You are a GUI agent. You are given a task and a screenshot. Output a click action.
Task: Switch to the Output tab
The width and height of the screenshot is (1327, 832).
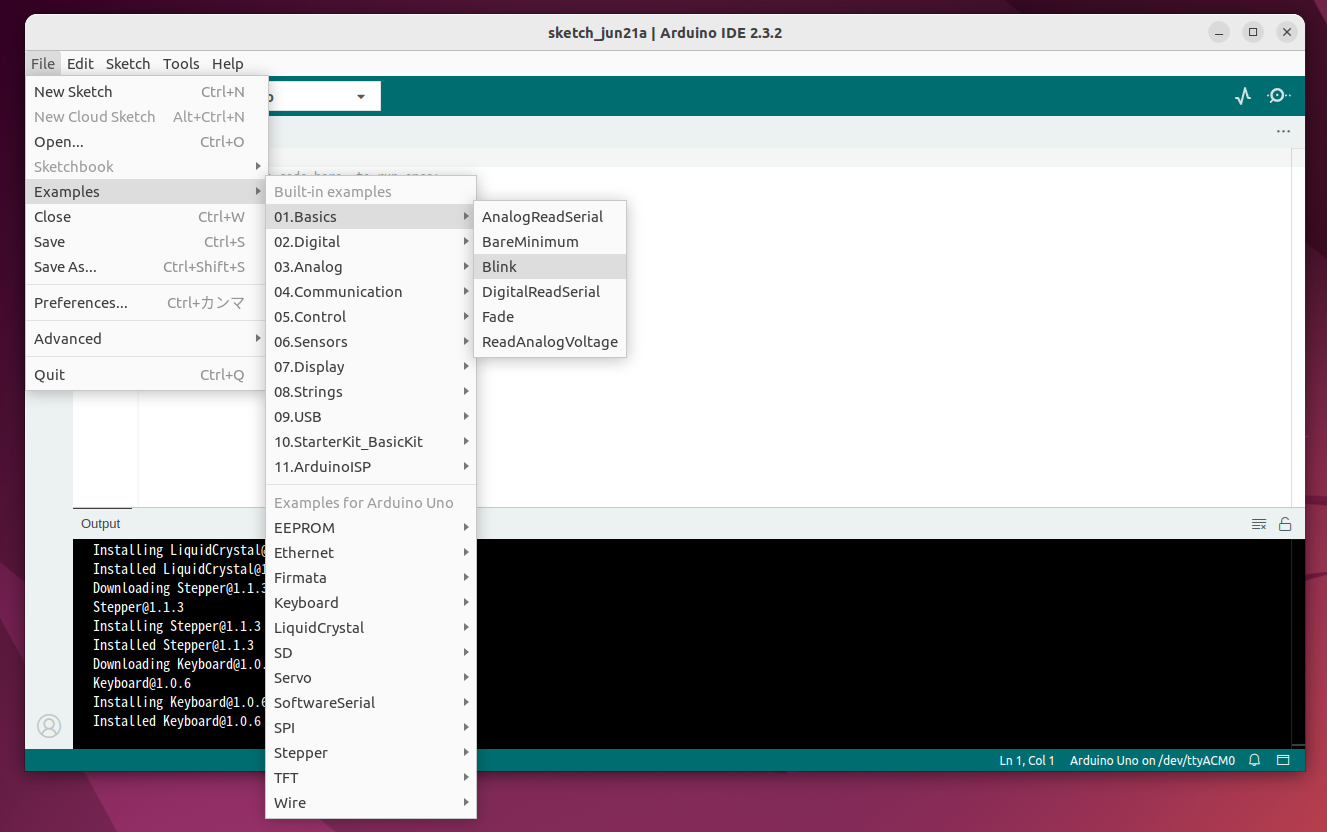click(x=100, y=523)
